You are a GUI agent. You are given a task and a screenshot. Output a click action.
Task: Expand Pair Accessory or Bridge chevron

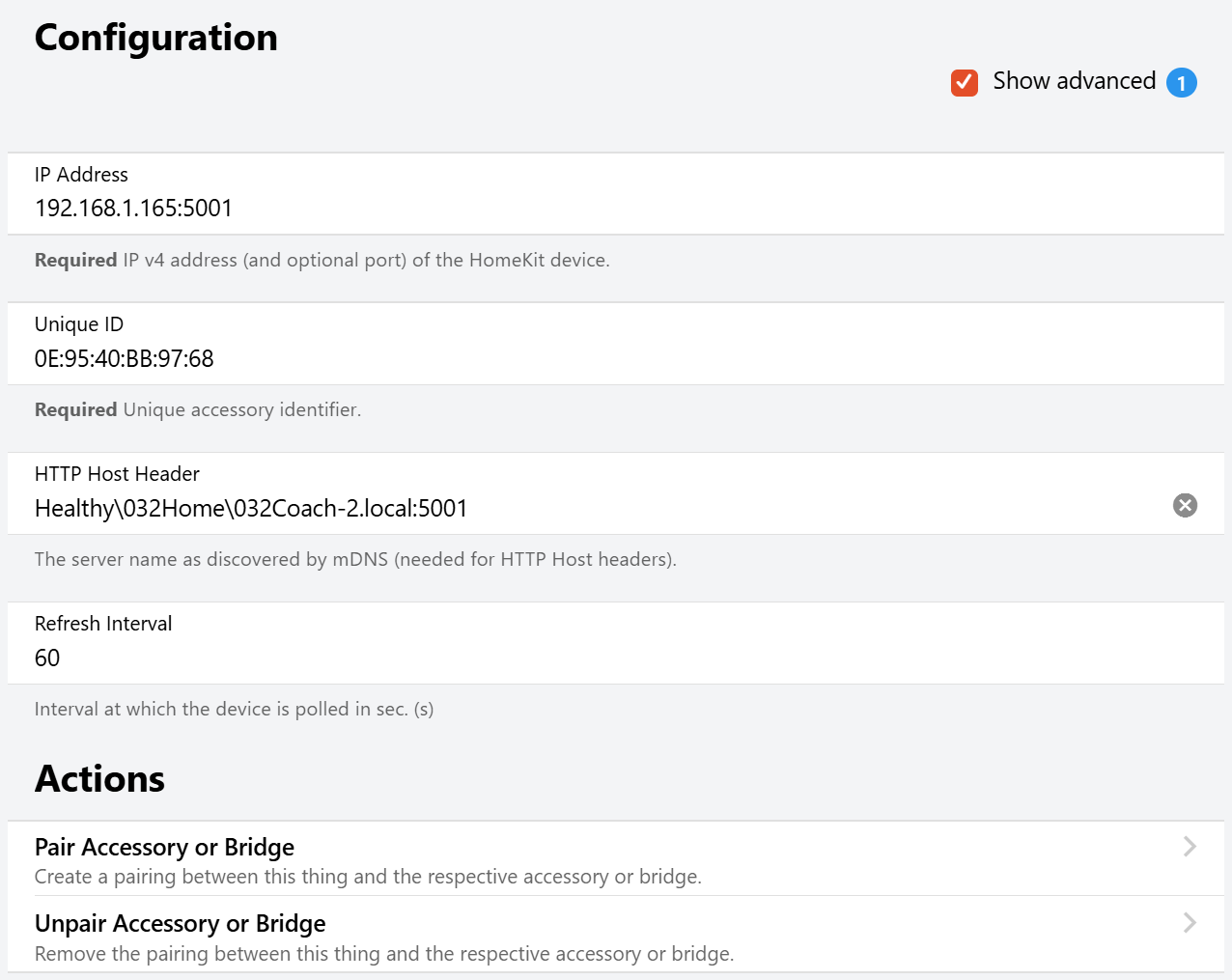click(x=1190, y=847)
